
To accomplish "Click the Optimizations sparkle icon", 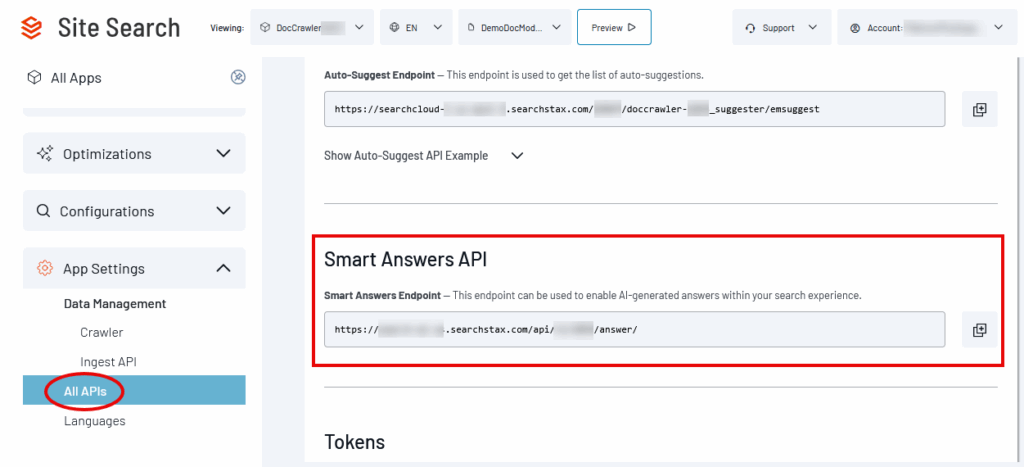I will pyautogui.click(x=45, y=154).
